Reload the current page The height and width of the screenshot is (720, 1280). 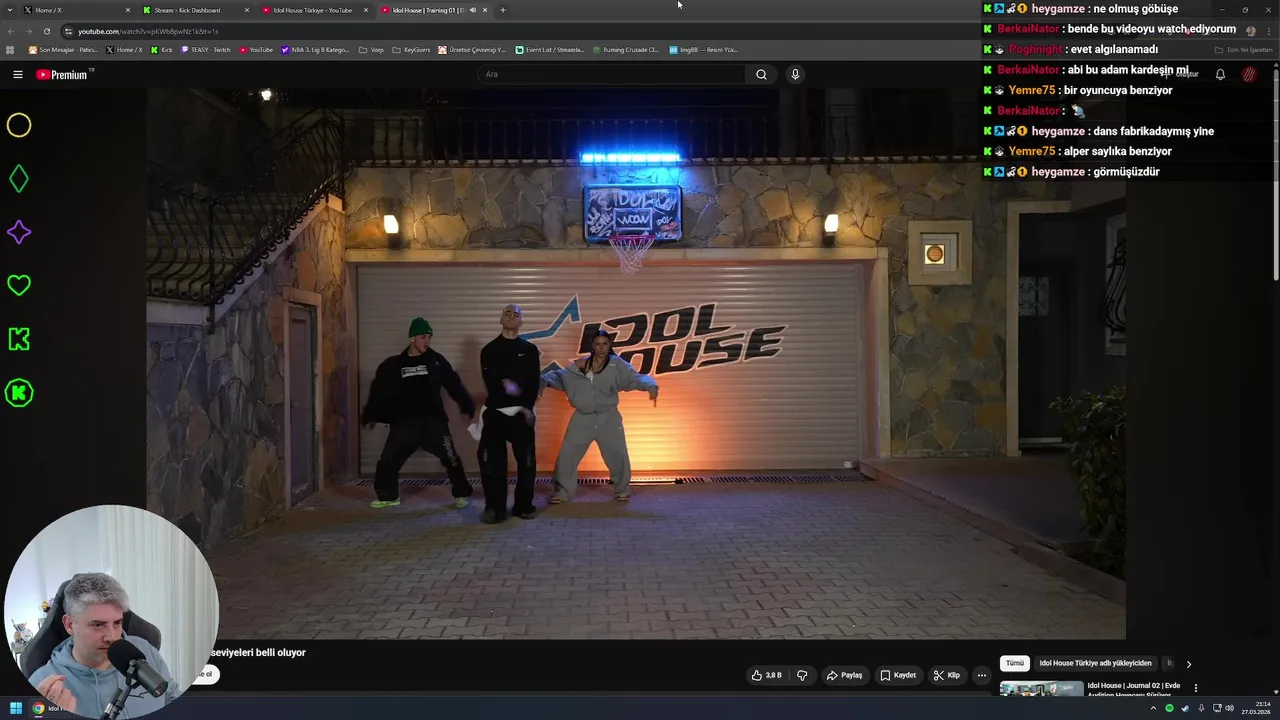(46, 31)
